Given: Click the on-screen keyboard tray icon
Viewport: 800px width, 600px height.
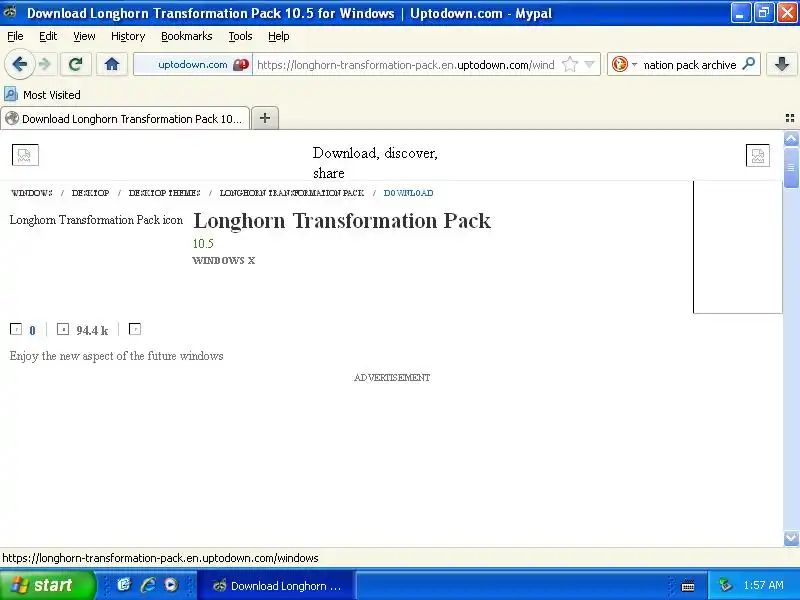Looking at the screenshot, I should tap(688, 585).
